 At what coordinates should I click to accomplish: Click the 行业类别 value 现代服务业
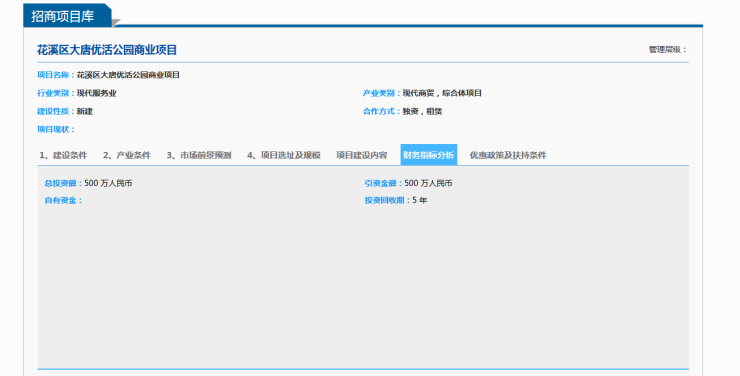click(96, 93)
